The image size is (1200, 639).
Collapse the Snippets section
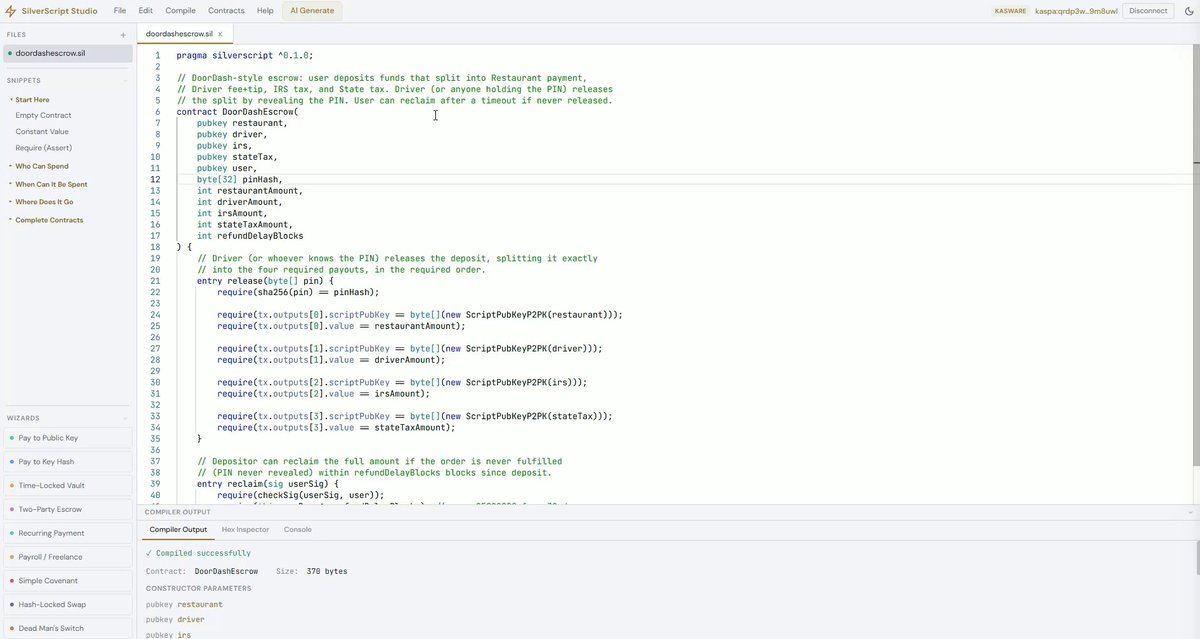coord(125,80)
